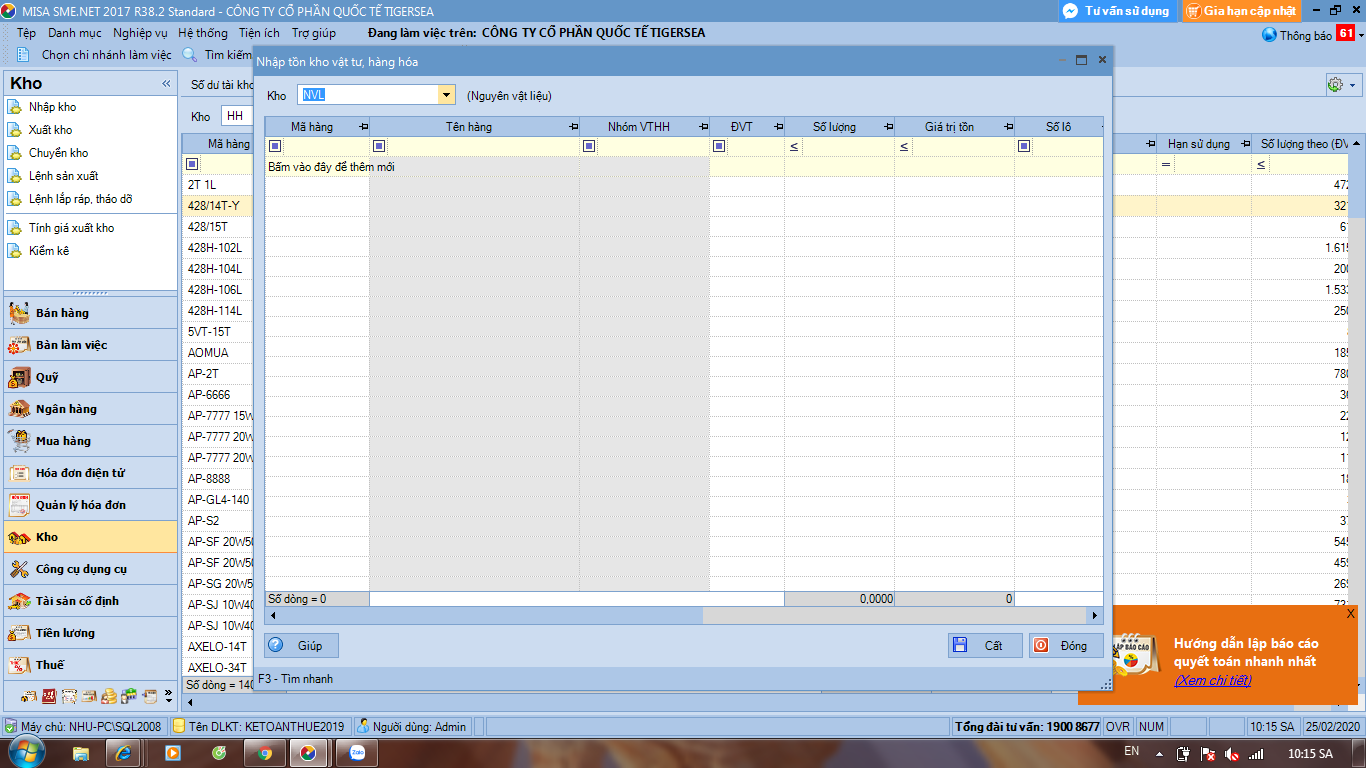1366x768 pixels.
Task: Launch Zalo from the Windows taskbar
Action: pyautogui.click(x=355, y=753)
